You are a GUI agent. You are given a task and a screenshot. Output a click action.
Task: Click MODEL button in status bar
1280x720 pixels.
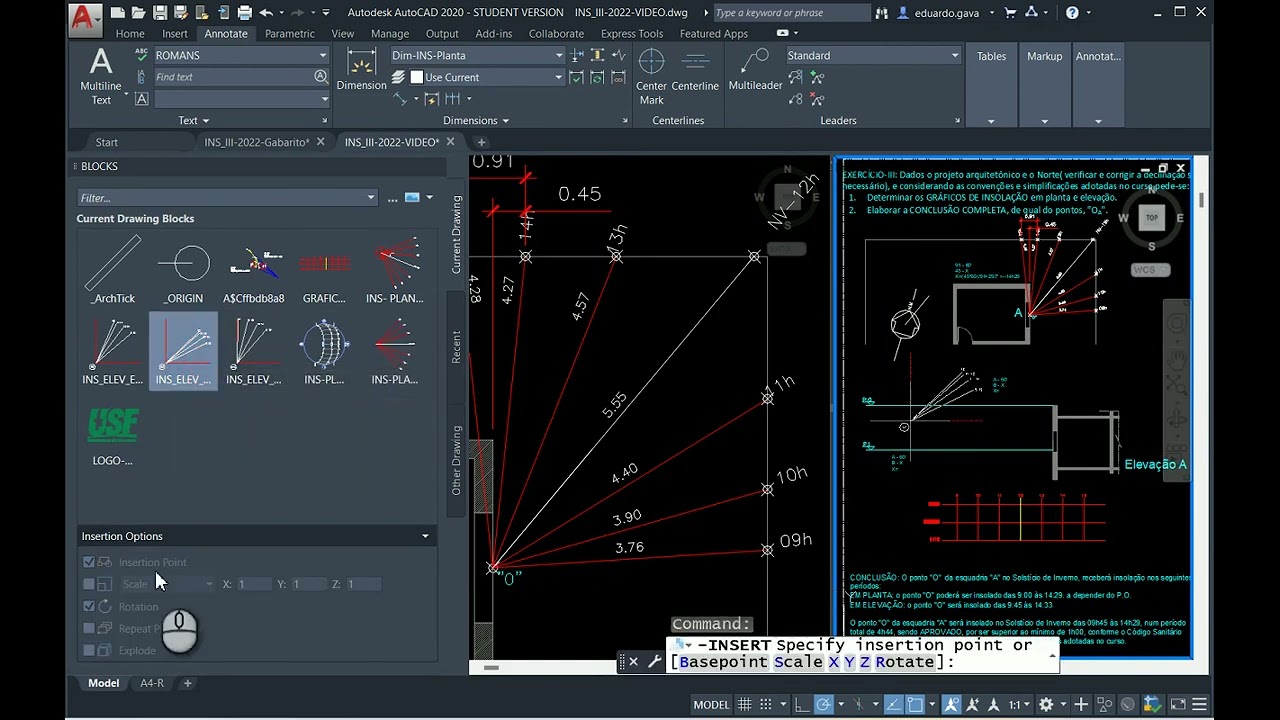pyautogui.click(x=711, y=705)
